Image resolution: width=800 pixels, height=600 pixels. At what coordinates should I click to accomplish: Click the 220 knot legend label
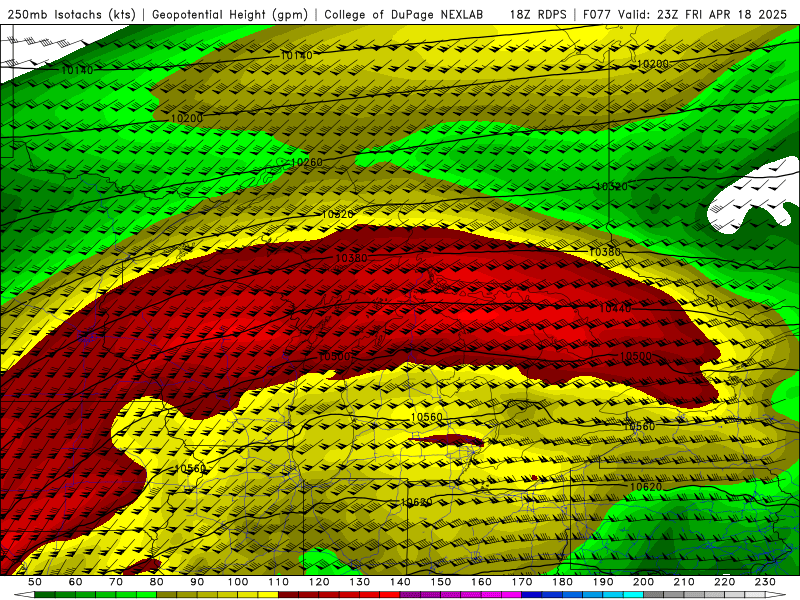(x=724, y=582)
